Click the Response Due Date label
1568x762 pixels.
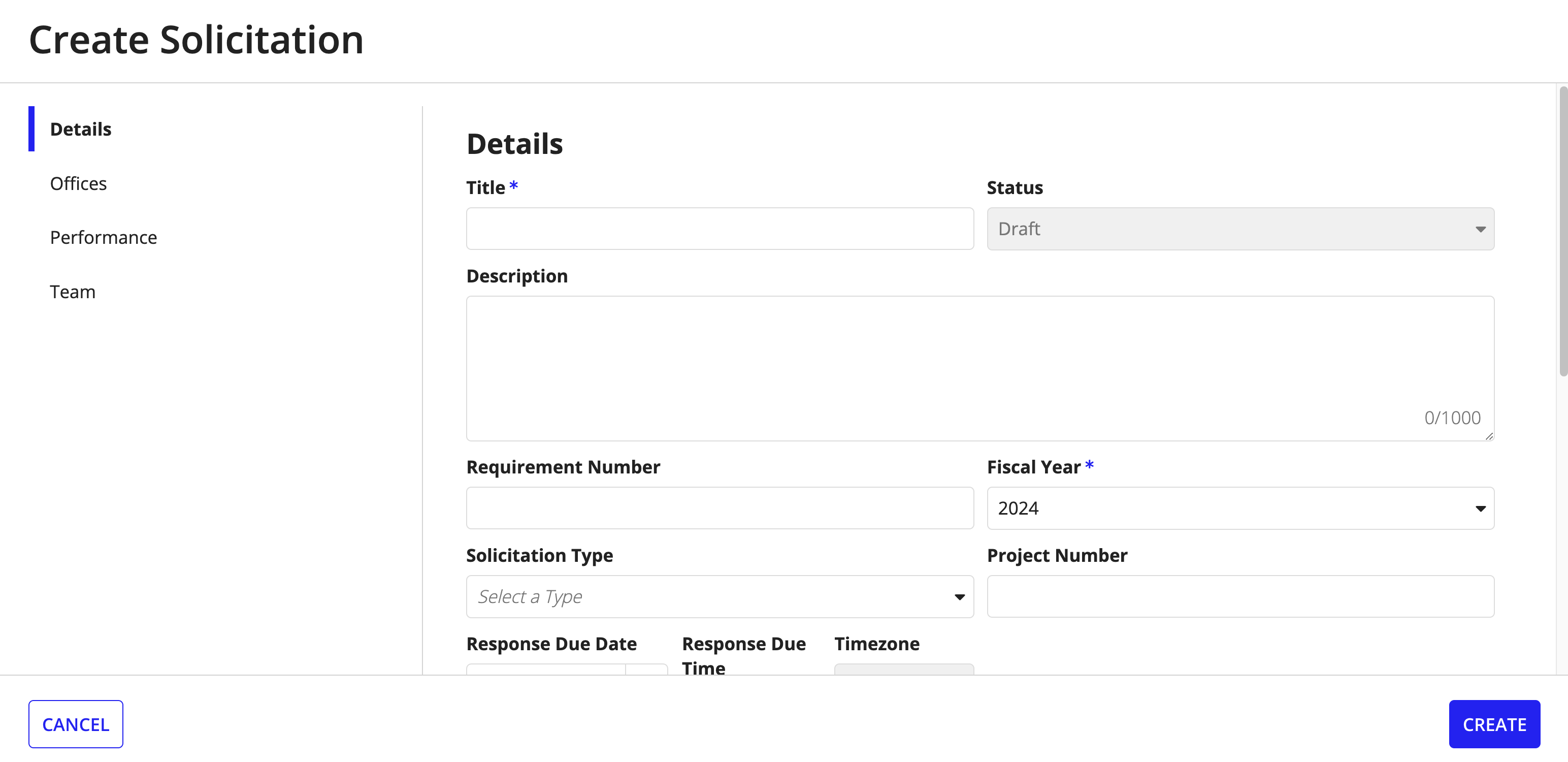click(x=551, y=644)
